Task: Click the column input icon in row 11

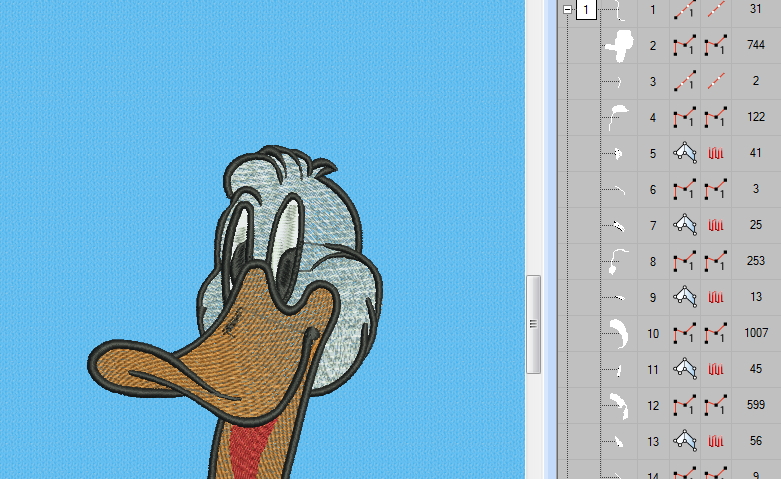Action: point(685,369)
